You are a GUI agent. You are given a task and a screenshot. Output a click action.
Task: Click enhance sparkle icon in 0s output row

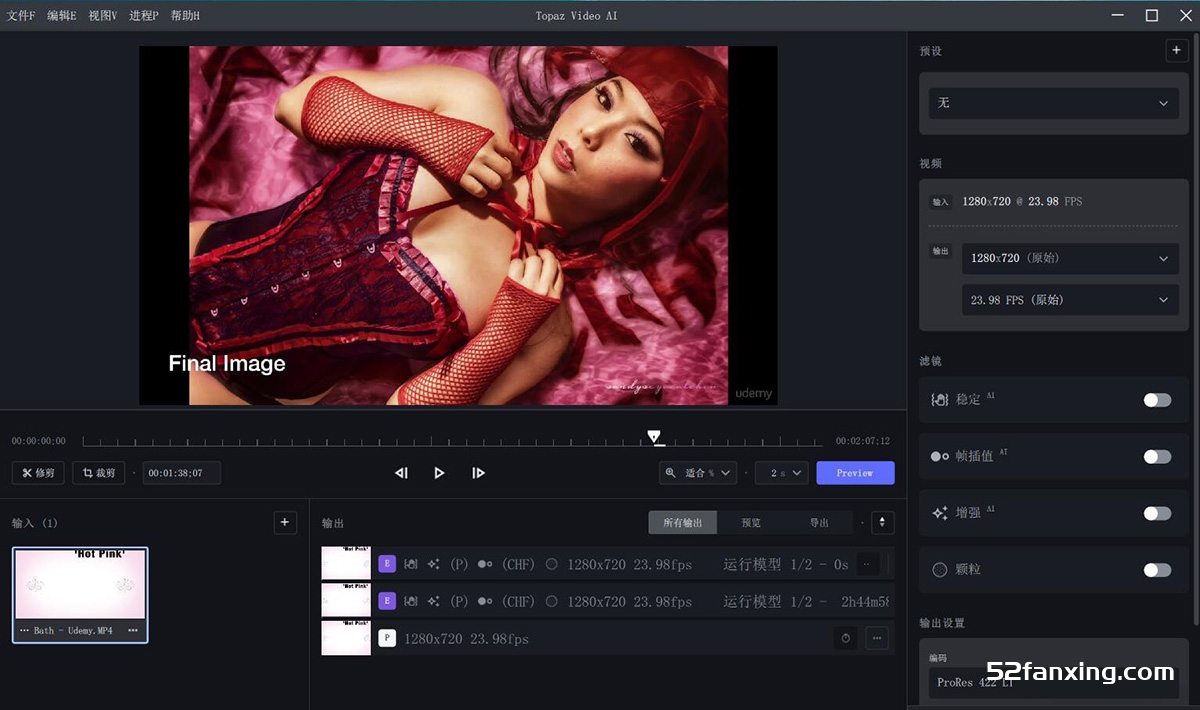tap(433, 564)
